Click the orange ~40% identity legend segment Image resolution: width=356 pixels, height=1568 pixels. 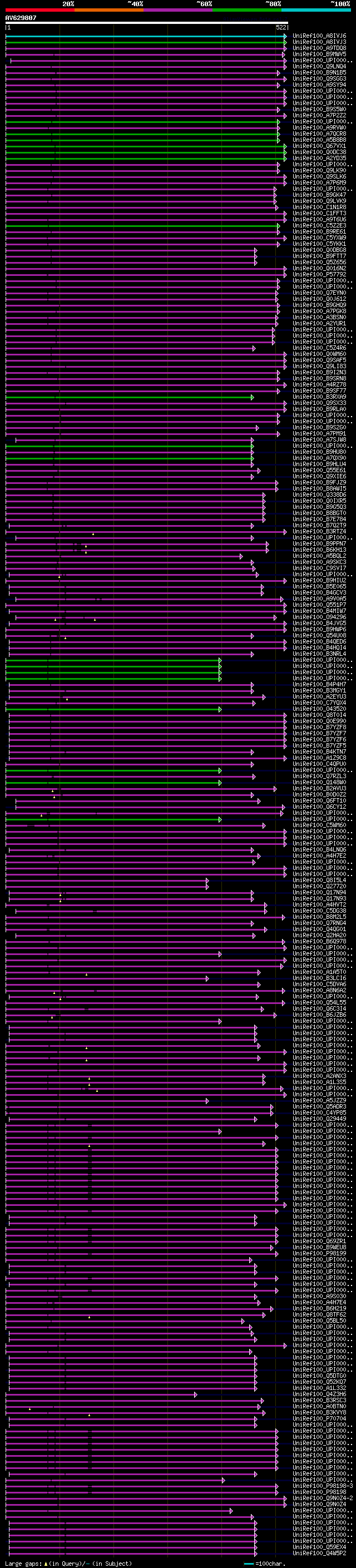click(x=109, y=10)
